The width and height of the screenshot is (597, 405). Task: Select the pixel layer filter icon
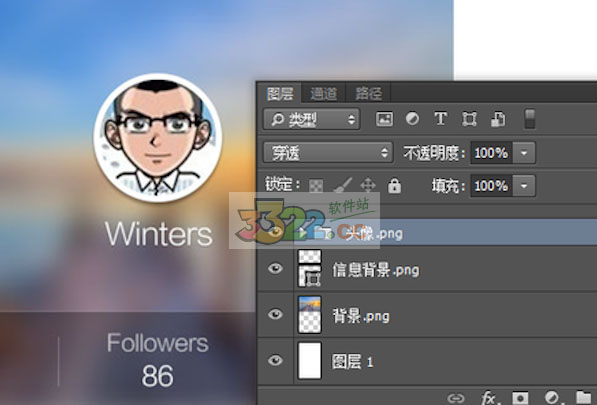click(384, 119)
